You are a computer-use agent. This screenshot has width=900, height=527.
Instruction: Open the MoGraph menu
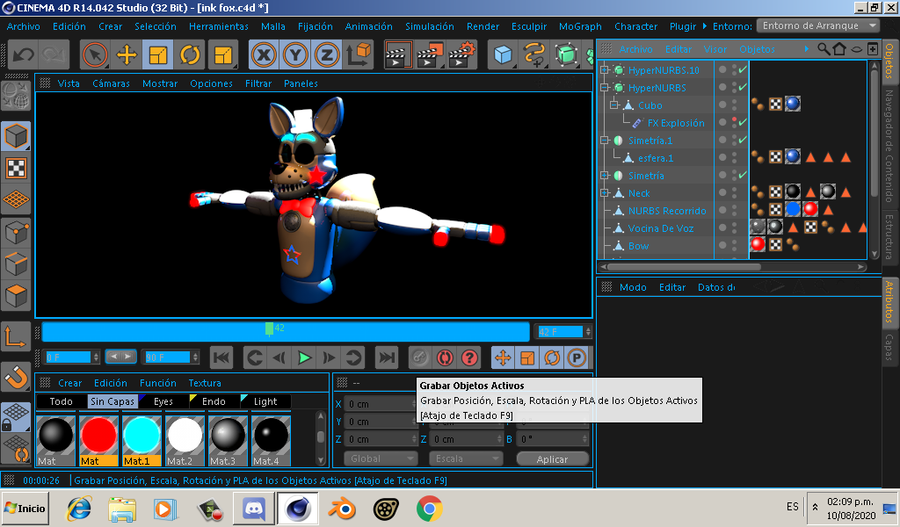point(580,26)
